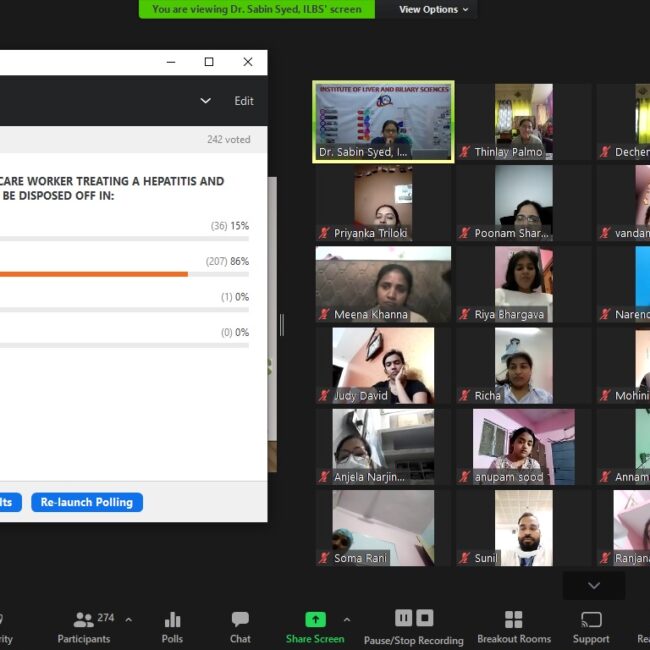Open the Chat icon
The width and height of the screenshot is (650, 650).
point(240,620)
